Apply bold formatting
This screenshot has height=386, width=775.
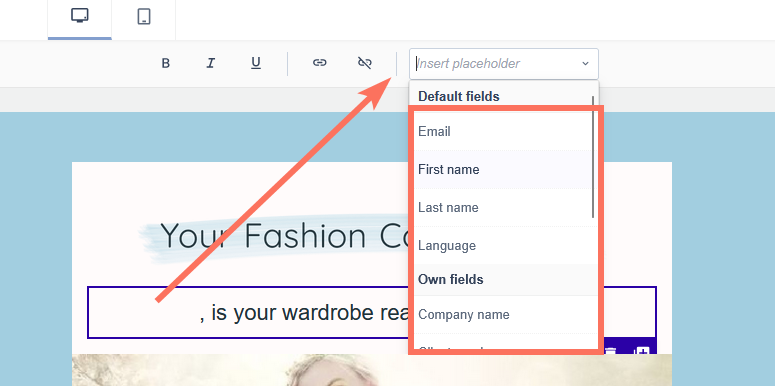point(166,63)
